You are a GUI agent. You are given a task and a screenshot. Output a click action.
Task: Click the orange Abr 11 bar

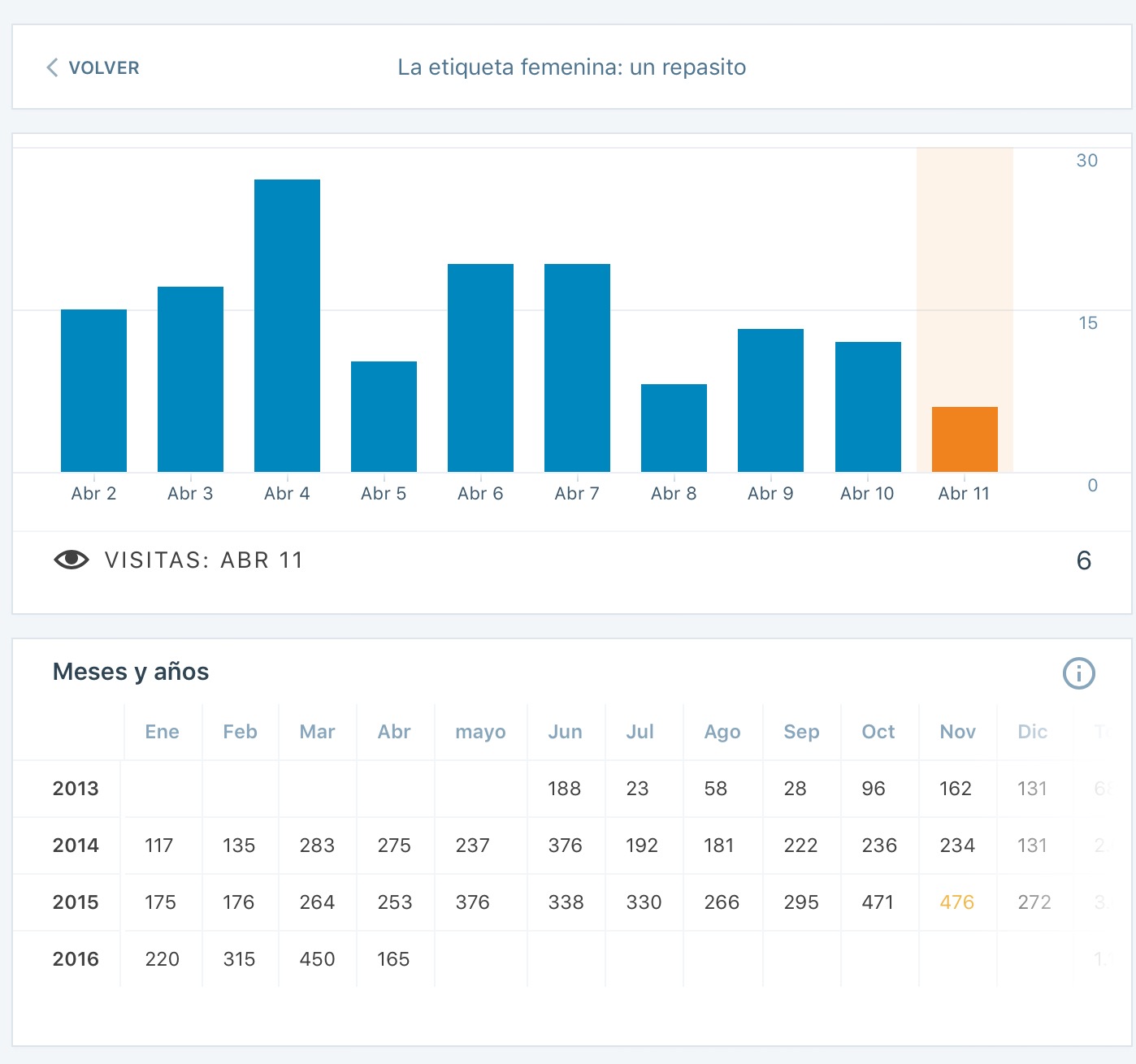(965, 439)
